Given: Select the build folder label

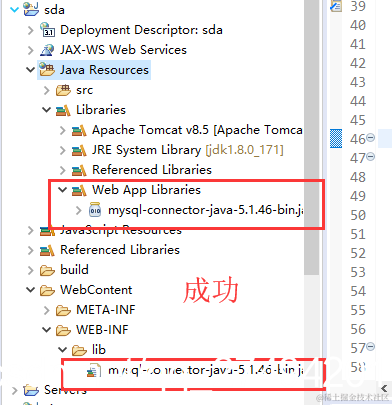Looking at the screenshot, I should (x=74, y=270).
